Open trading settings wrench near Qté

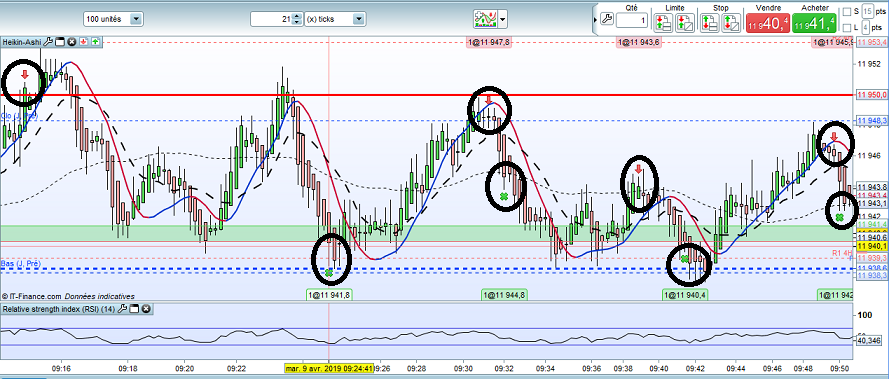click(606, 19)
